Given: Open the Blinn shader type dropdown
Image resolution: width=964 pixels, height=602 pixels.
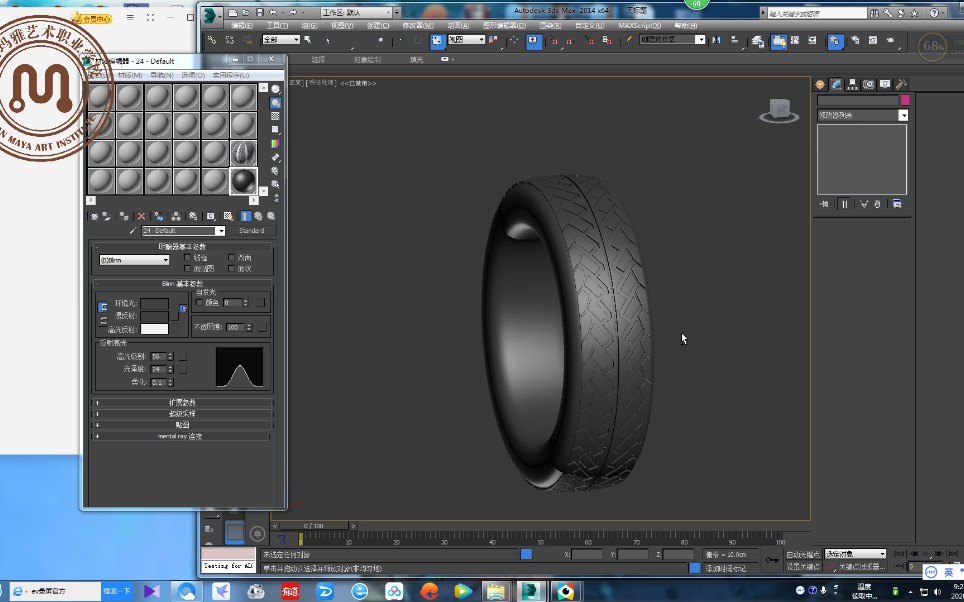Looking at the screenshot, I should [x=134, y=259].
